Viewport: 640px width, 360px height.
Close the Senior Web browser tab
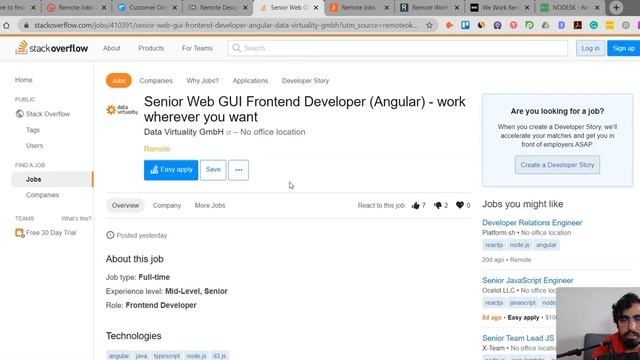click(316, 7)
